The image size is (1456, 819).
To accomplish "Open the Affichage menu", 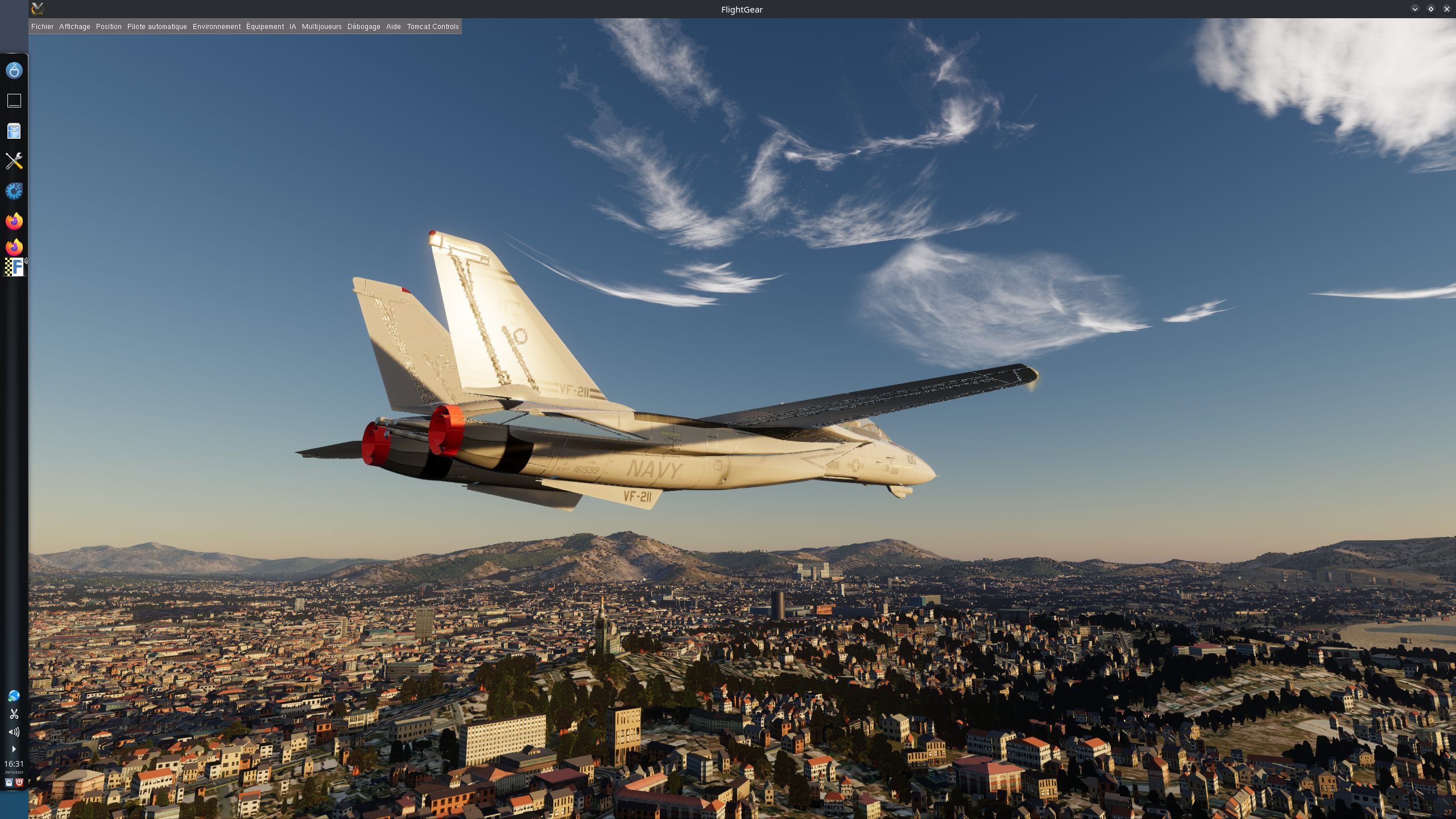I will coord(75,27).
